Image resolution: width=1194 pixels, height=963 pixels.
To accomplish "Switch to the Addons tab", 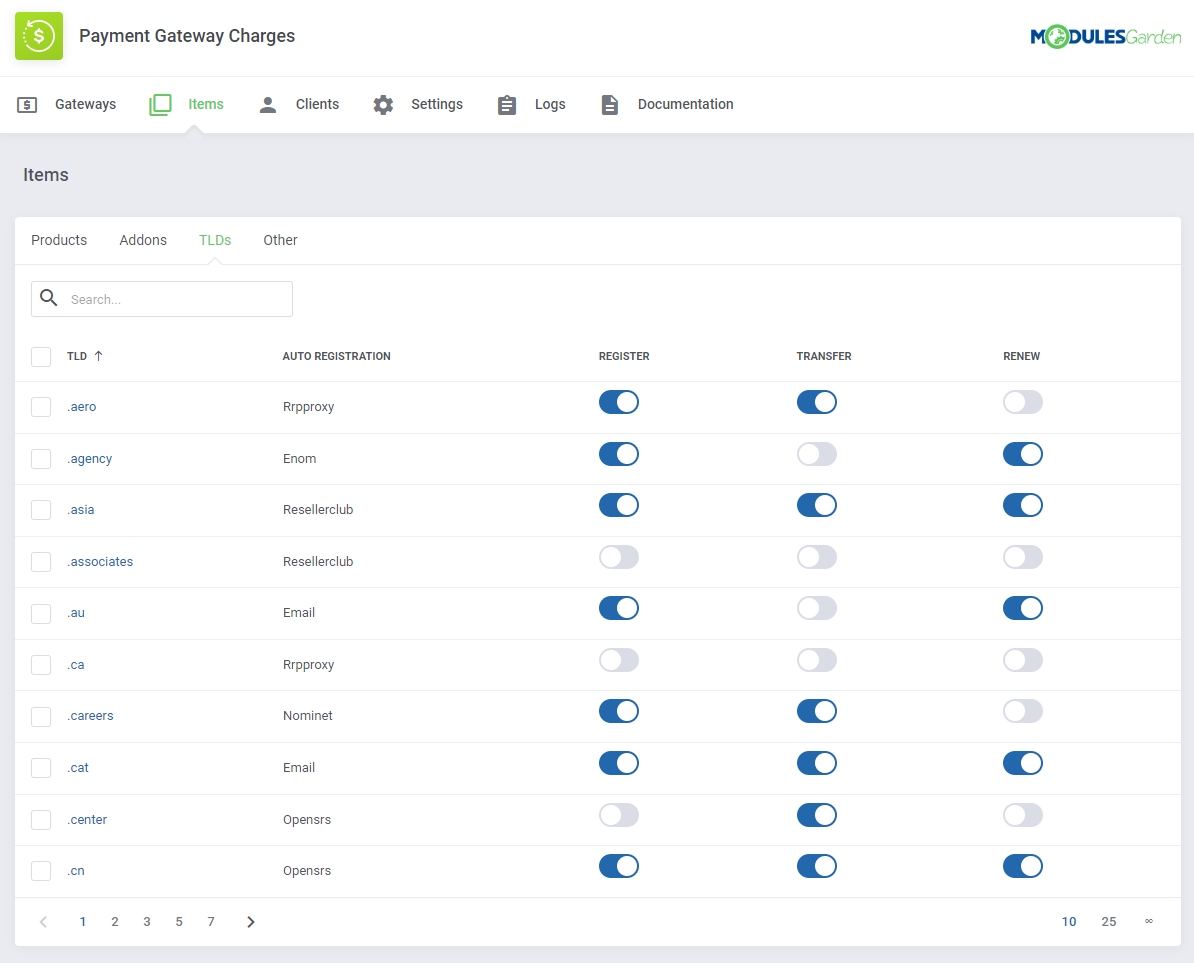I will pos(143,240).
